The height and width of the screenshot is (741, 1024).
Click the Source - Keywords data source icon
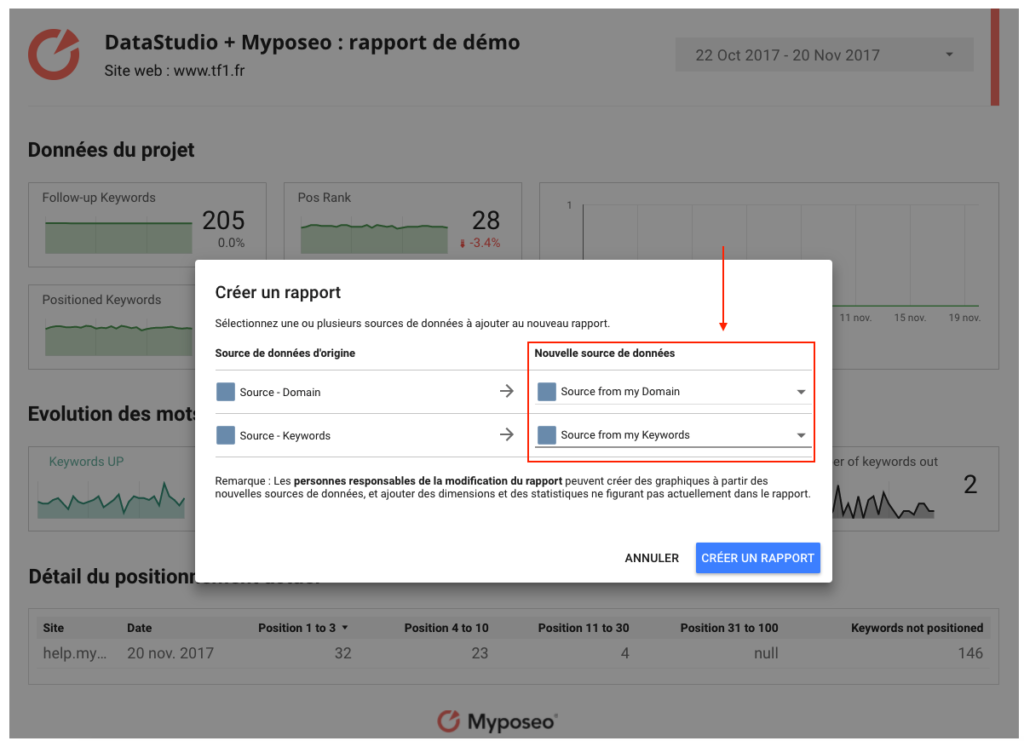pos(225,435)
